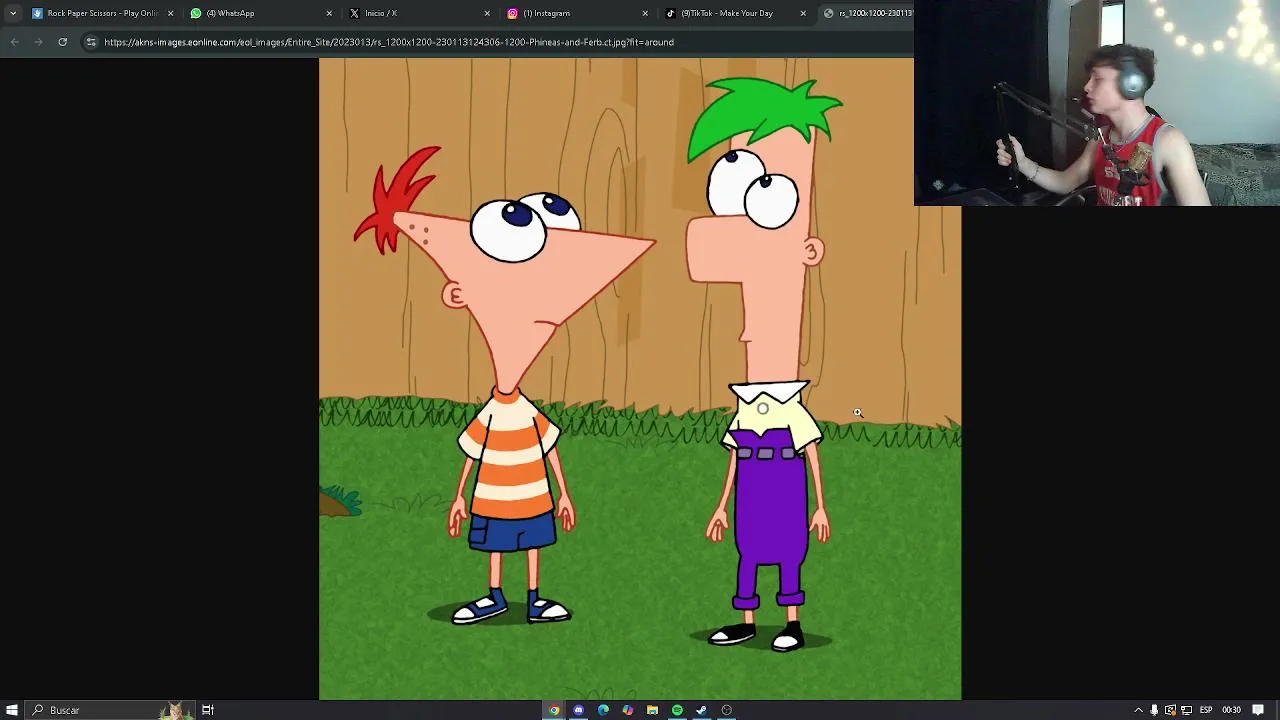Open Spotify from the taskbar
Image resolution: width=1280 pixels, height=720 pixels.
click(x=677, y=710)
